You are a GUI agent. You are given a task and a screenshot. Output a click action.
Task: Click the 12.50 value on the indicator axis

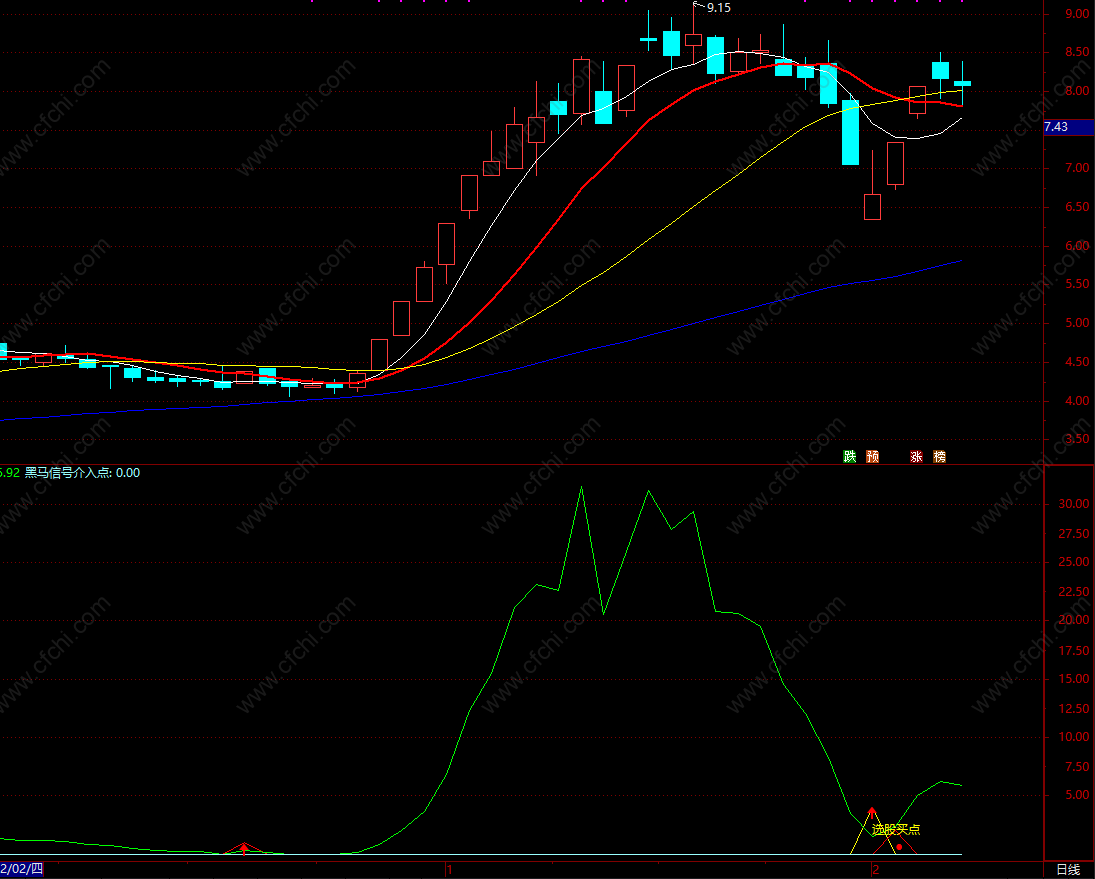(x=1073, y=709)
